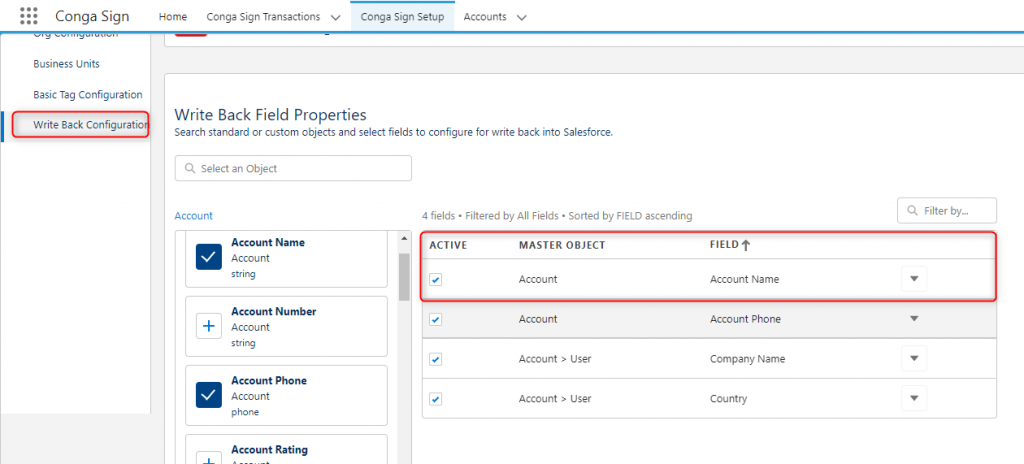Click Account > User in Country row
The image size is (1024, 464).
pyautogui.click(x=555, y=399)
